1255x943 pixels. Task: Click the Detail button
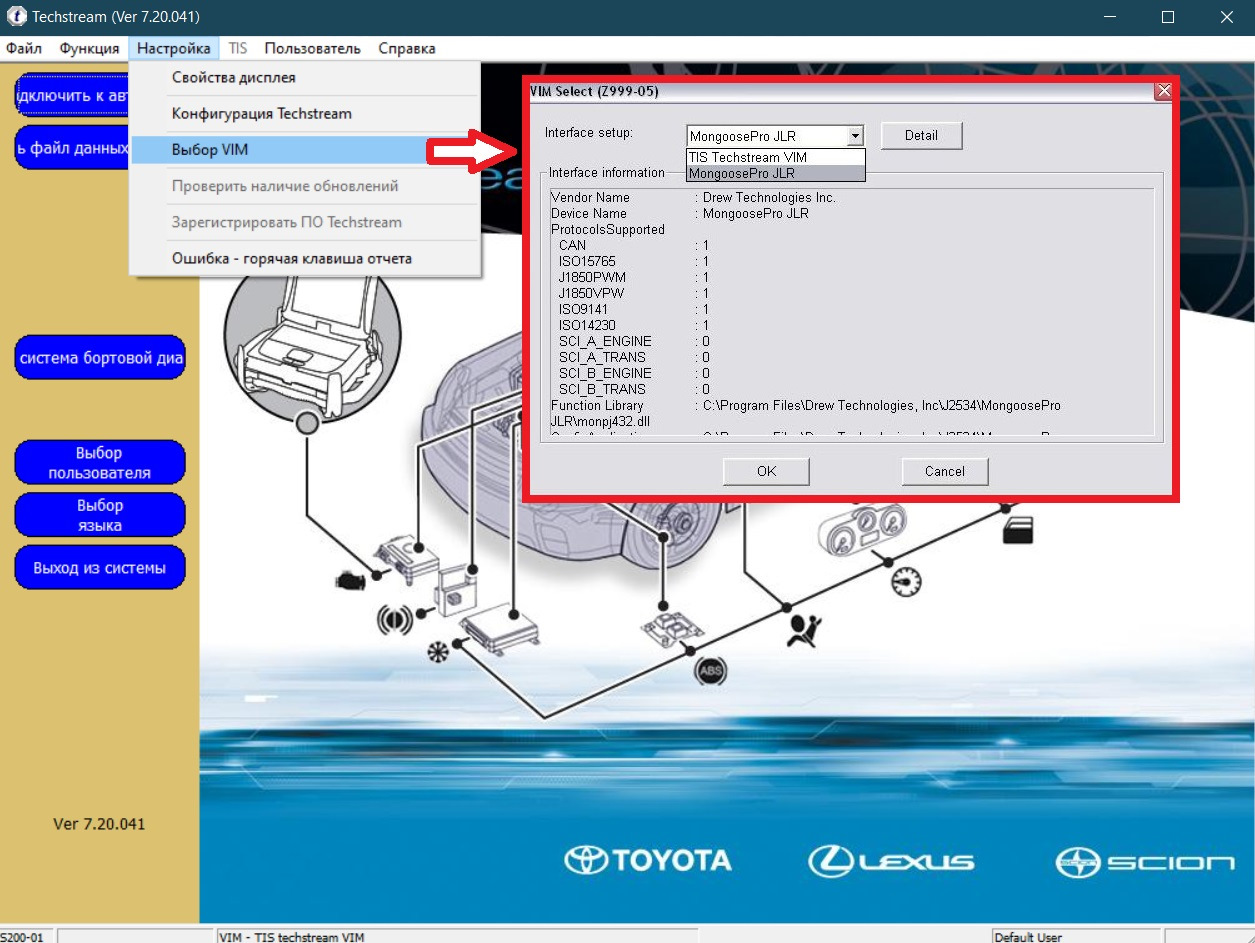tap(921, 136)
